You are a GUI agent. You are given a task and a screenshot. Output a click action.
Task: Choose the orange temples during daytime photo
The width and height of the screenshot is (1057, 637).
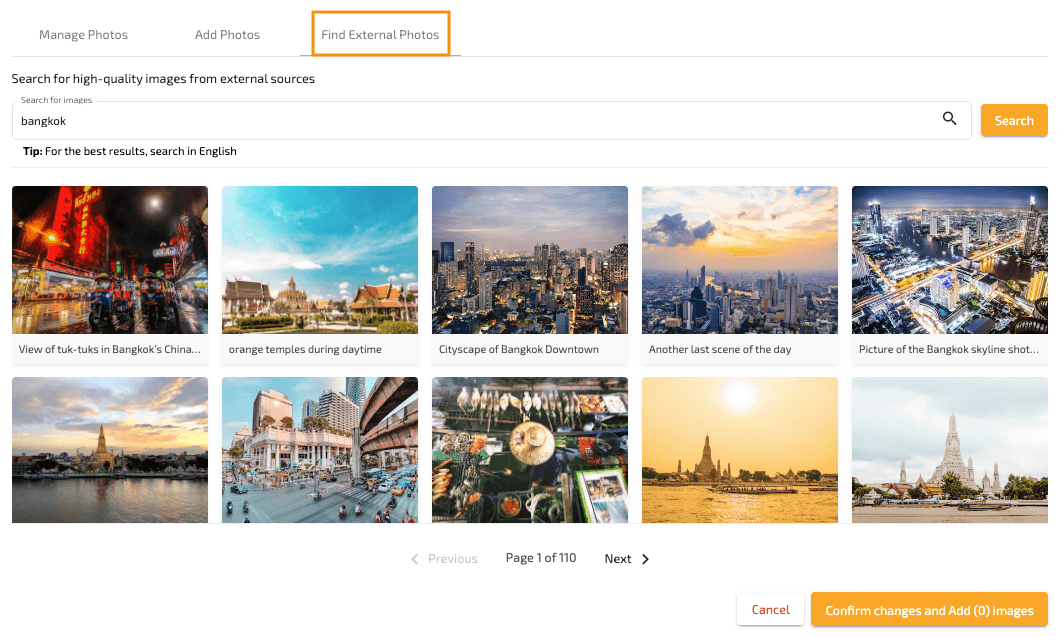[x=320, y=260]
